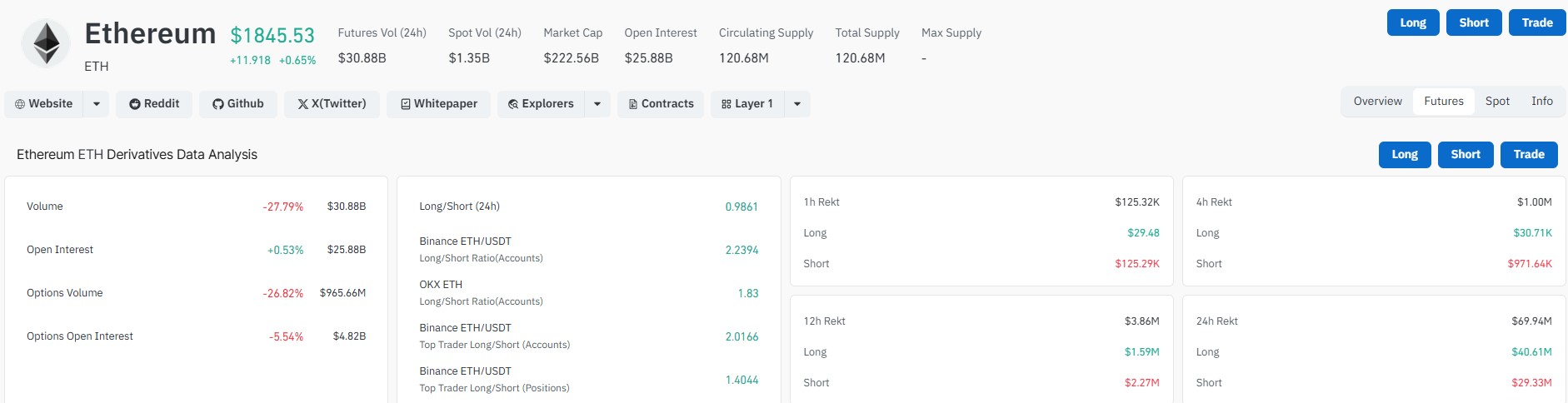Click the Reddit logo icon
This screenshot has width=1568, height=403.
point(135,104)
